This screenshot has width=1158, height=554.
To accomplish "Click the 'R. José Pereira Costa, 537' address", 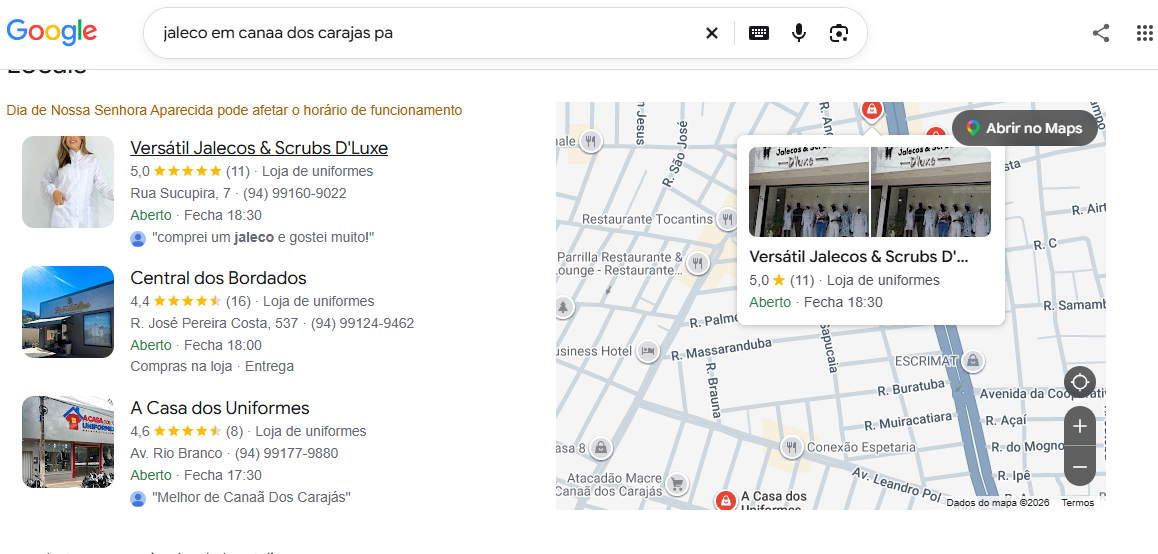I will (214, 324).
